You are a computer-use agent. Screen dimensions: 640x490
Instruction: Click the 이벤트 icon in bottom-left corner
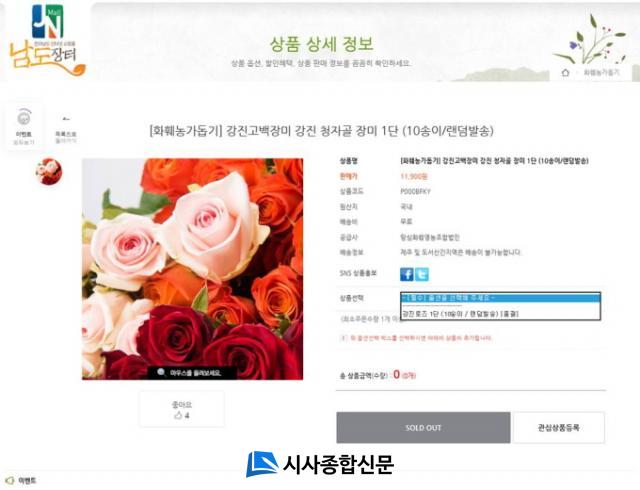click(10, 481)
